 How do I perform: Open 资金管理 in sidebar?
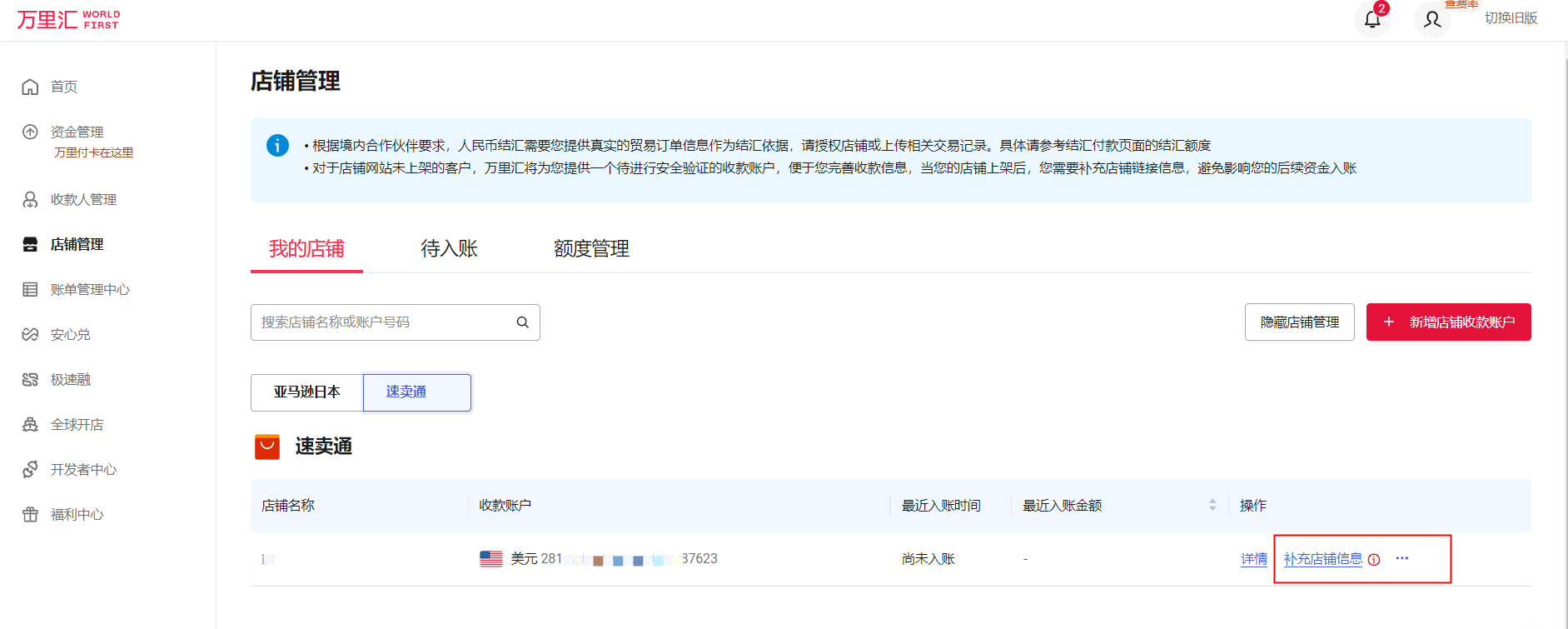tap(77, 132)
